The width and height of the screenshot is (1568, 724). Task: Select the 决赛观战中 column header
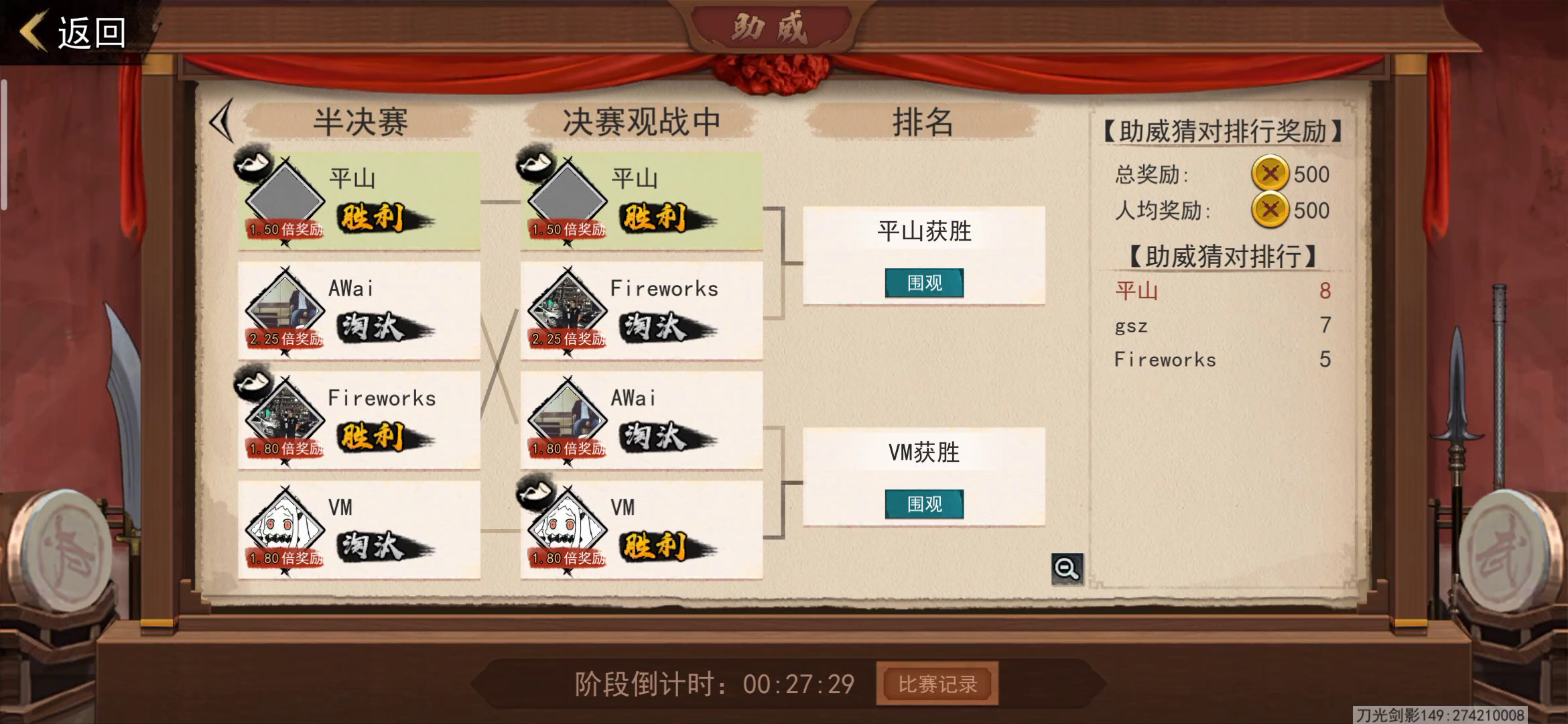pyautogui.click(x=641, y=122)
